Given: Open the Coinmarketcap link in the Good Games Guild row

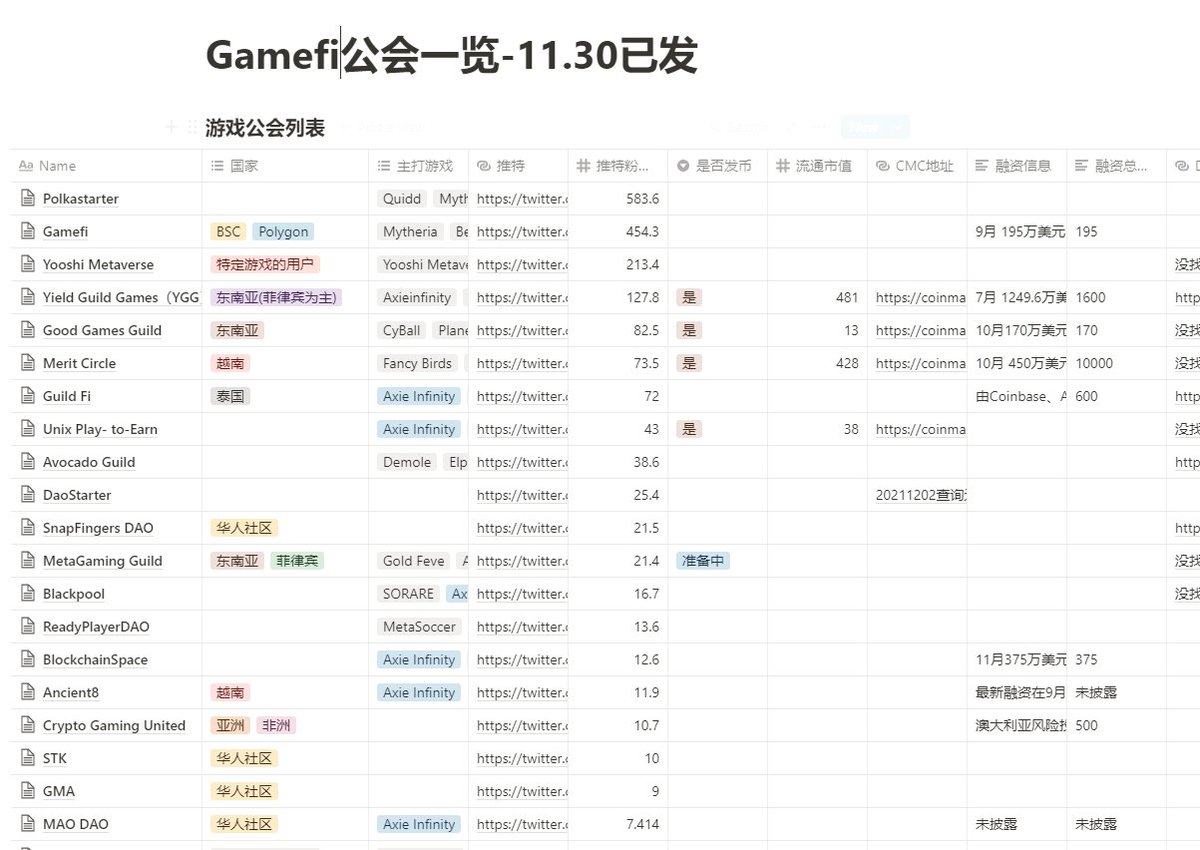Looking at the screenshot, I should 921,331.
